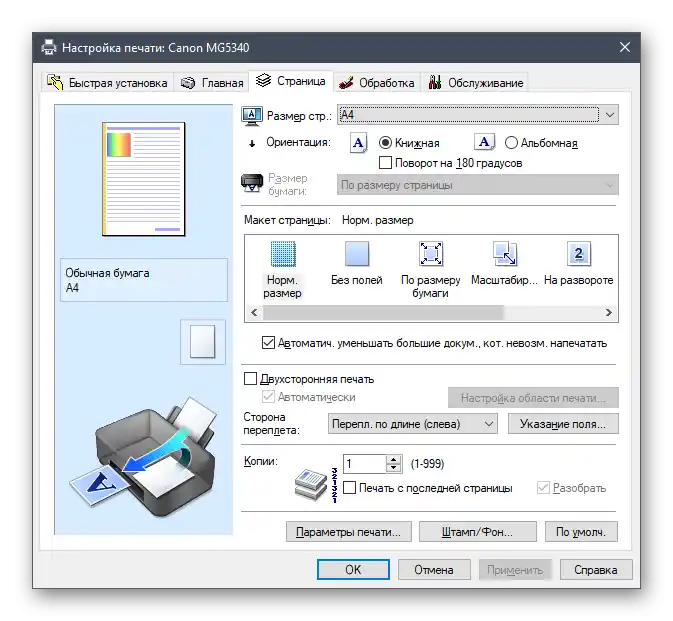
Task: Click the Обычная бумага A4 info box
Action: click(x=144, y=280)
